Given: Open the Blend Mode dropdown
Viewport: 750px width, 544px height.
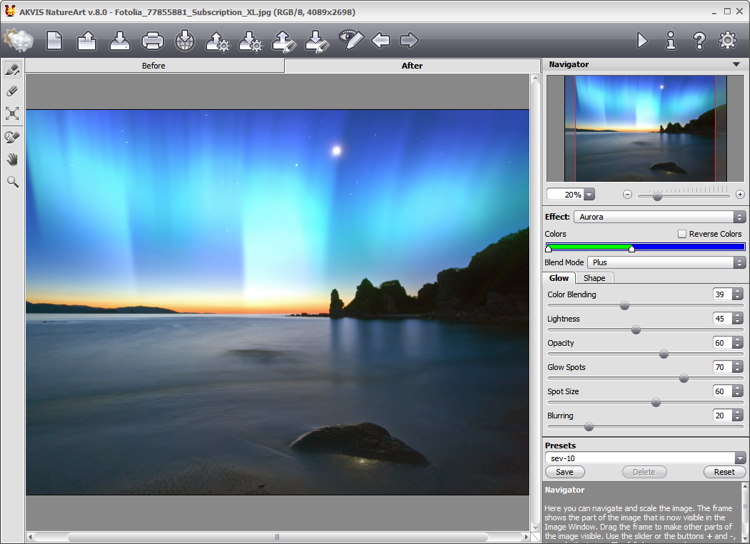Looking at the screenshot, I should pyautogui.click(x=666, y=262).
